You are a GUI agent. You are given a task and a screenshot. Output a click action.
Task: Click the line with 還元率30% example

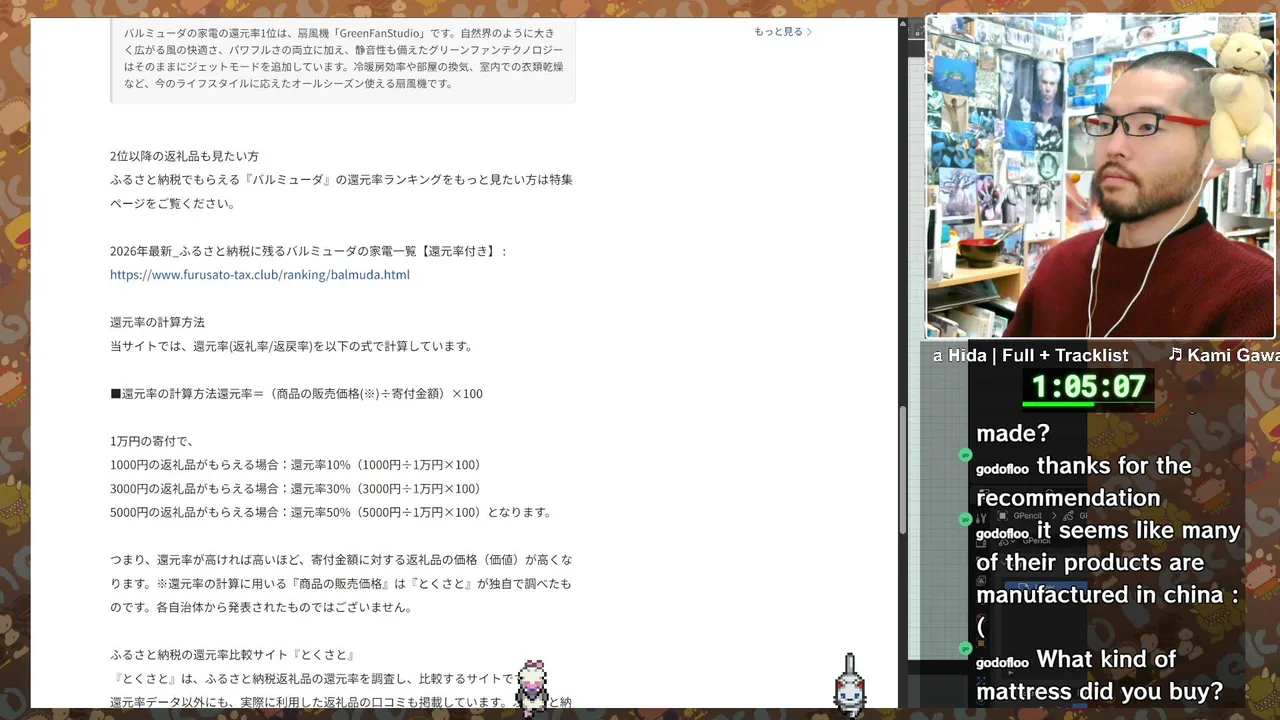[x=298, y=489]
